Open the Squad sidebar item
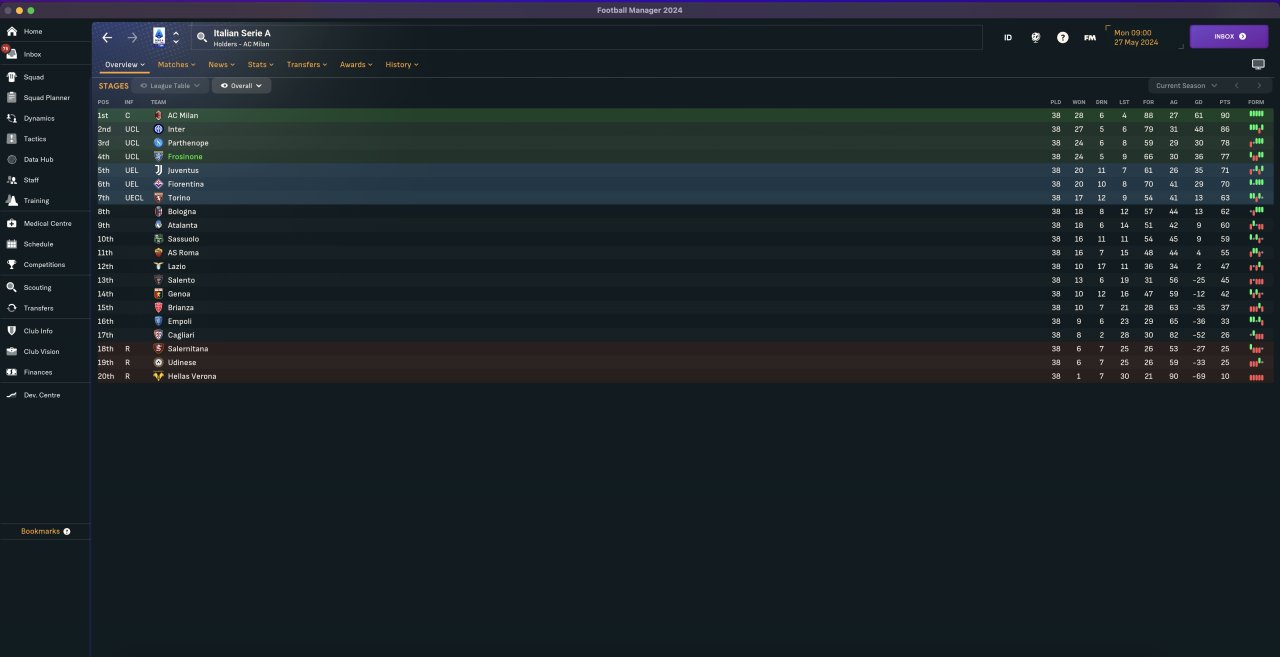 pos(34,77)
